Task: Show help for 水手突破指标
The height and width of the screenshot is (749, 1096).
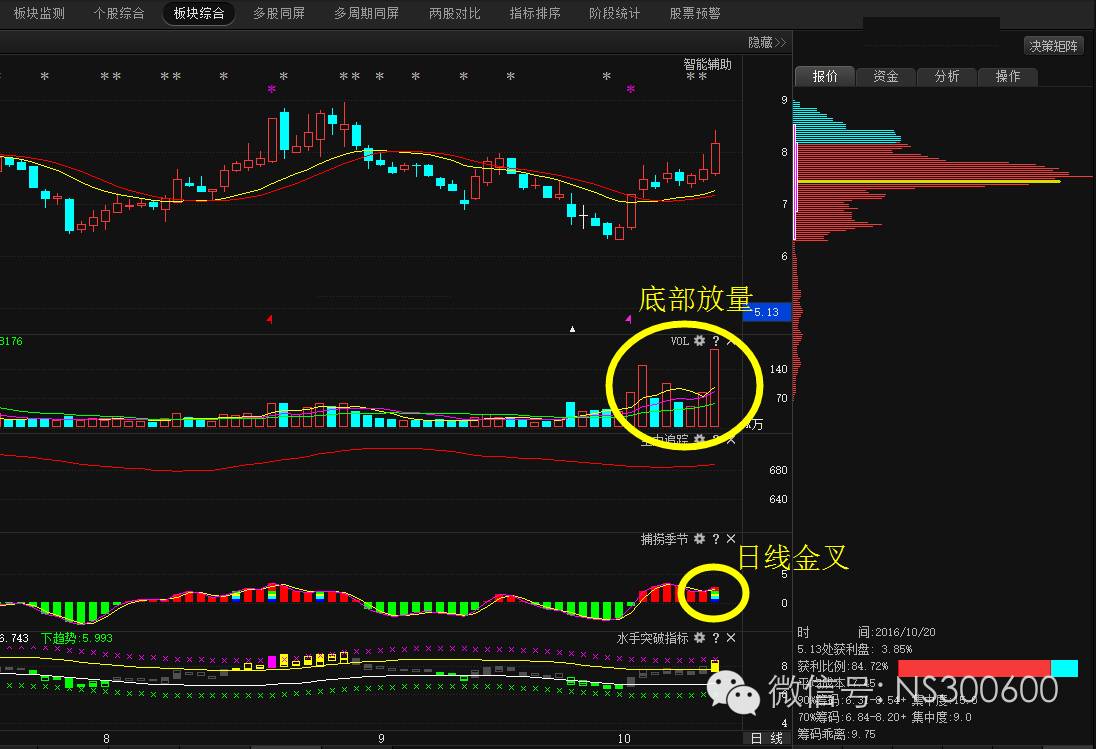Action: click(x=715, y=638)
